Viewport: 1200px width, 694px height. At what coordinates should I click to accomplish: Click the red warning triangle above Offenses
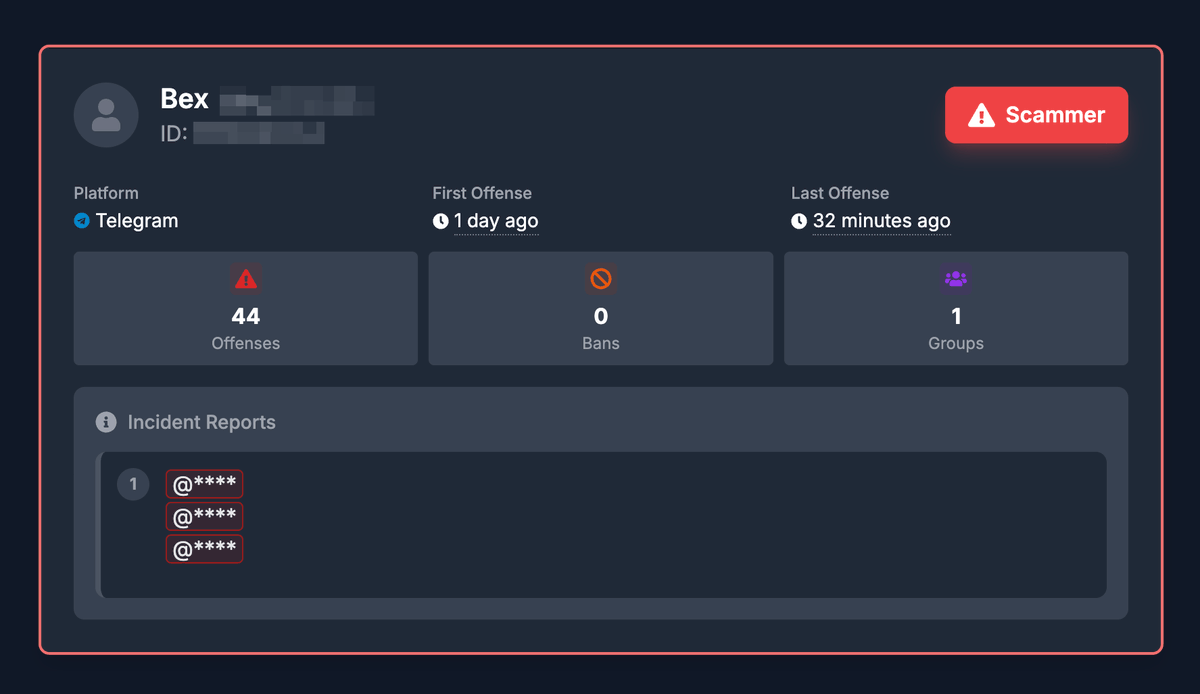(246, 279)
